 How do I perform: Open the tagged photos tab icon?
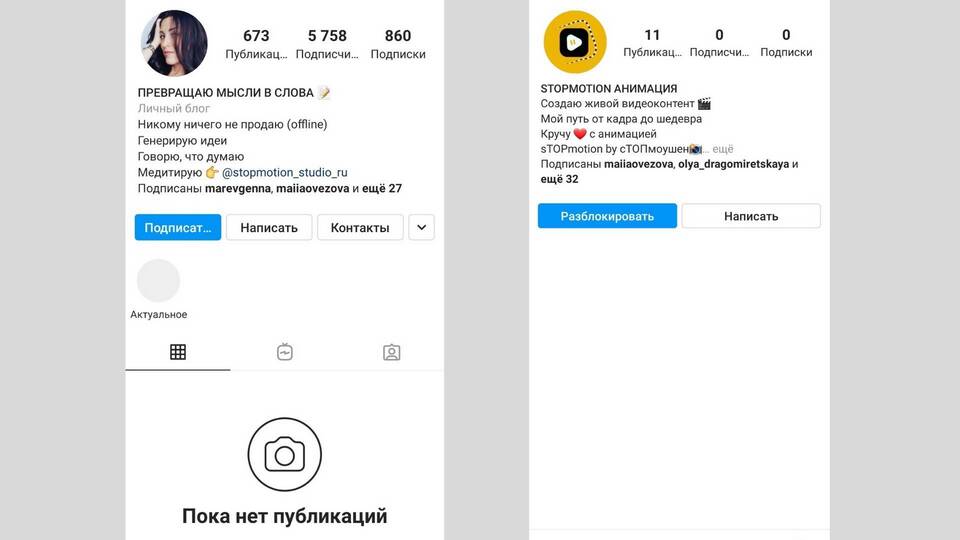click(392, 352)
